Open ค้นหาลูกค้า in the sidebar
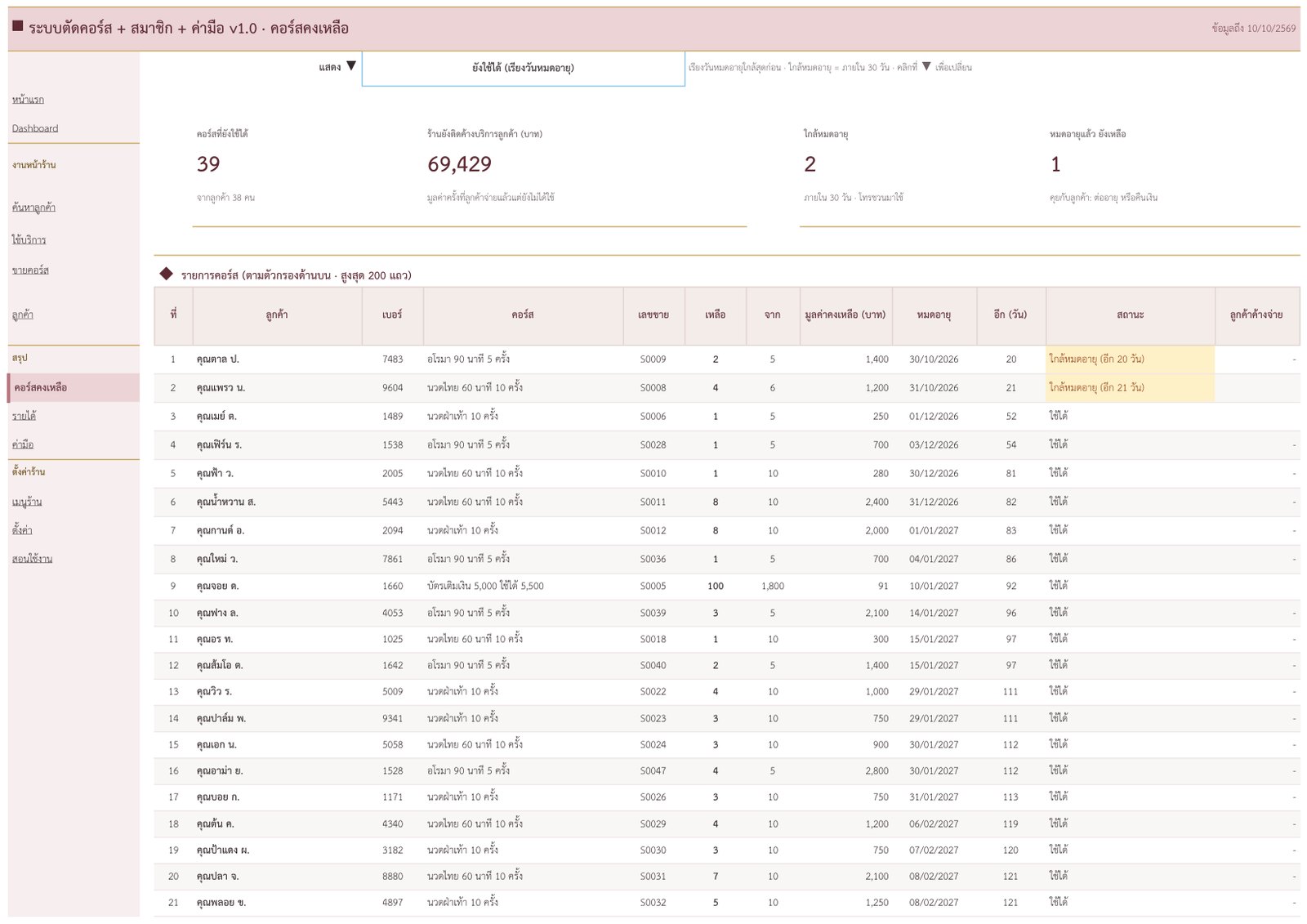Screen dimensions: 1307x924 pos(33,208)
